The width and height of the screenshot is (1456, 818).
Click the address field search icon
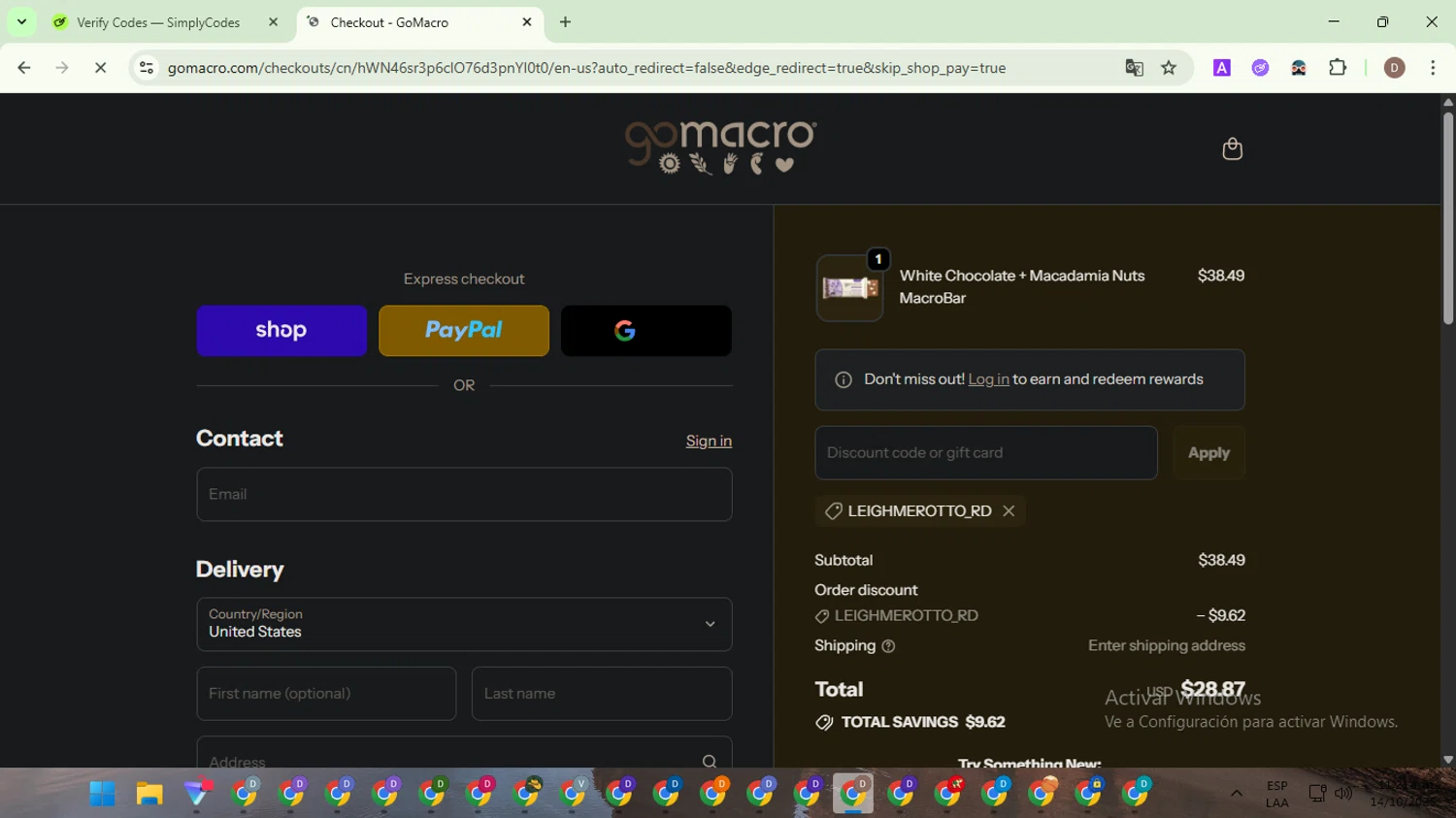pyautogui.click(x=710, y=762)
